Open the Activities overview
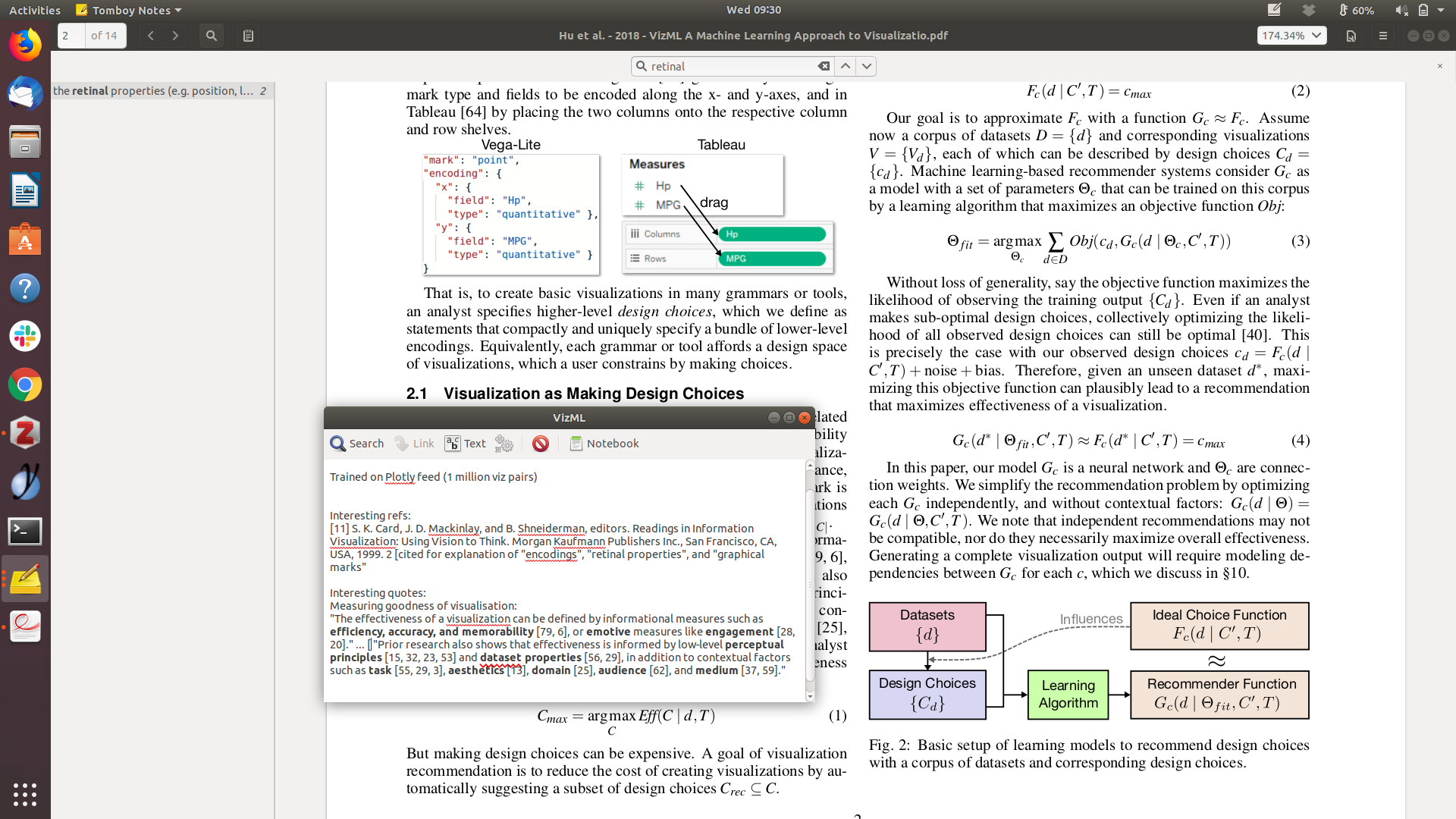This screenshot has height=819, width=1456. tap(35, 11)
